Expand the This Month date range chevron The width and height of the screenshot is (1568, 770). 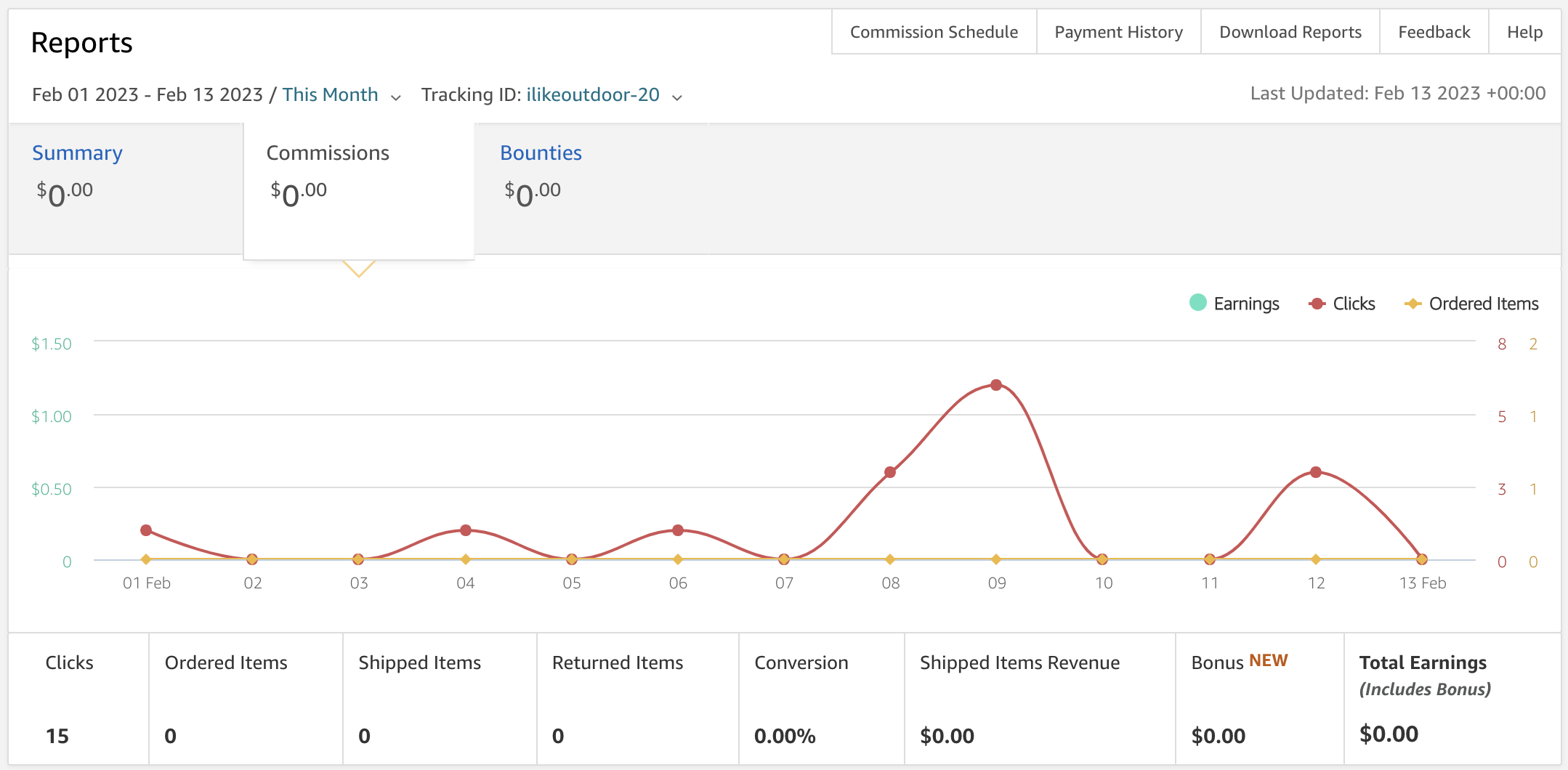tap(396, 97)
